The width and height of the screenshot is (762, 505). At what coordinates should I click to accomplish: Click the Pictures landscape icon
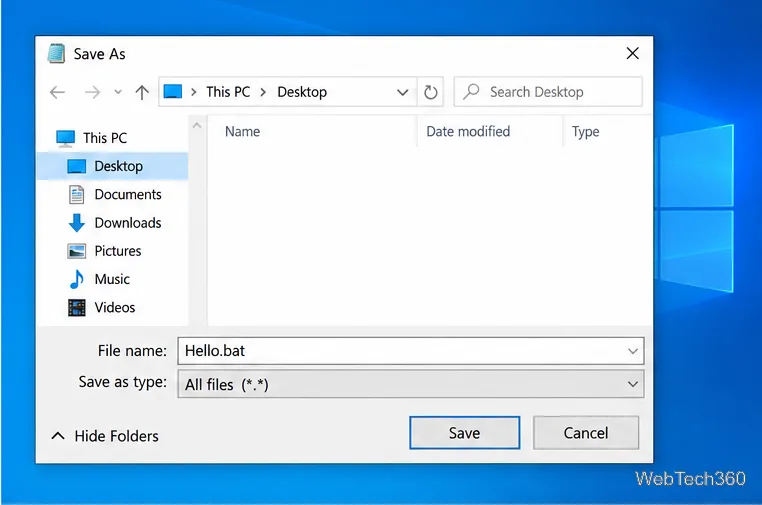pyautogui.click(x=76, y=251)
